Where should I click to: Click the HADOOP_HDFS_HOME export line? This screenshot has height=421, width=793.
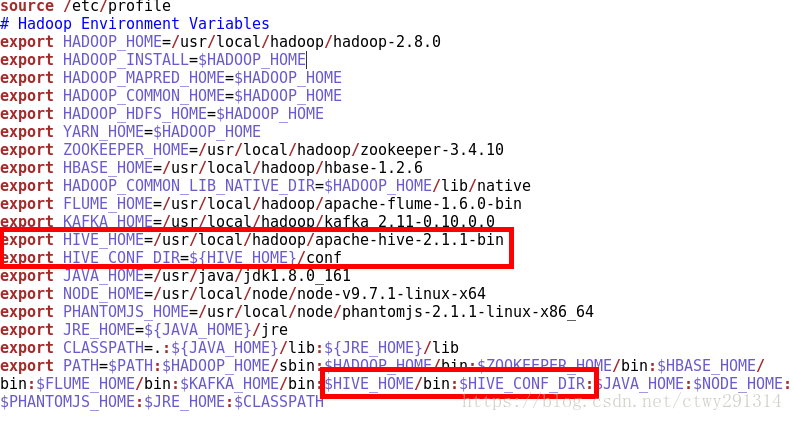pos(162,114)
